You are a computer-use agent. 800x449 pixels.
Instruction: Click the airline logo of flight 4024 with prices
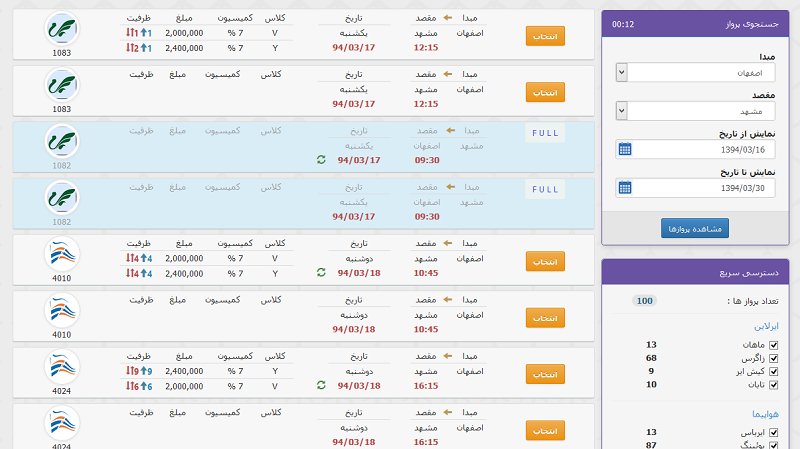click(62, 367)
